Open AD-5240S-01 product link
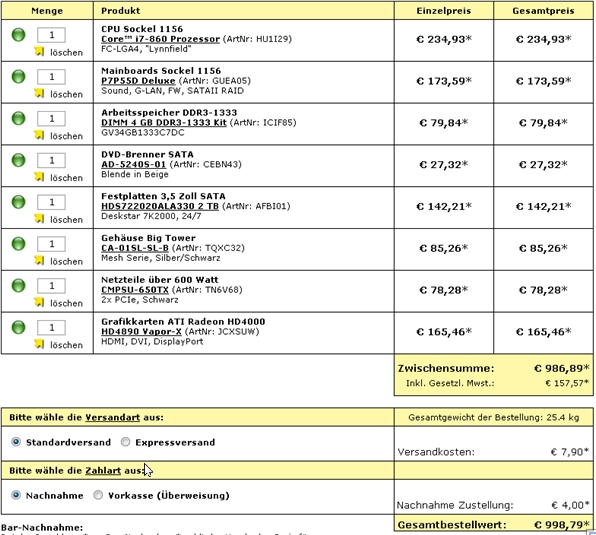The image size is (596, 535). (133, 165)
